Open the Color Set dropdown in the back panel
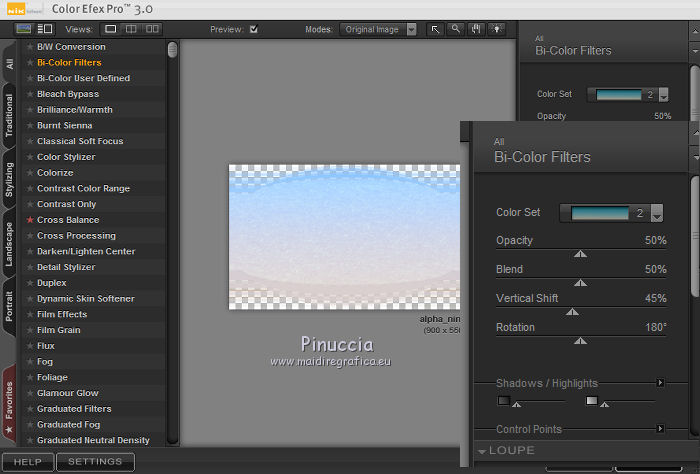 (x=663, y=95)
